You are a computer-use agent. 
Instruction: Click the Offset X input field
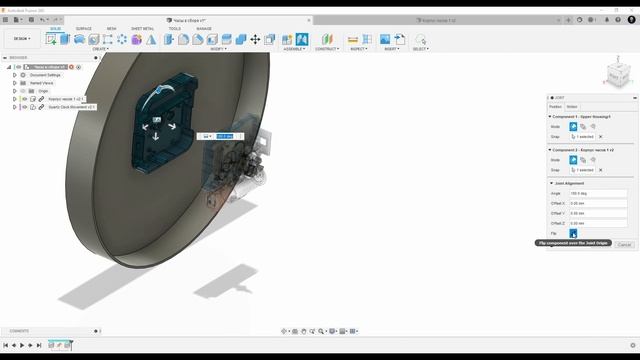tap(598, 203)
